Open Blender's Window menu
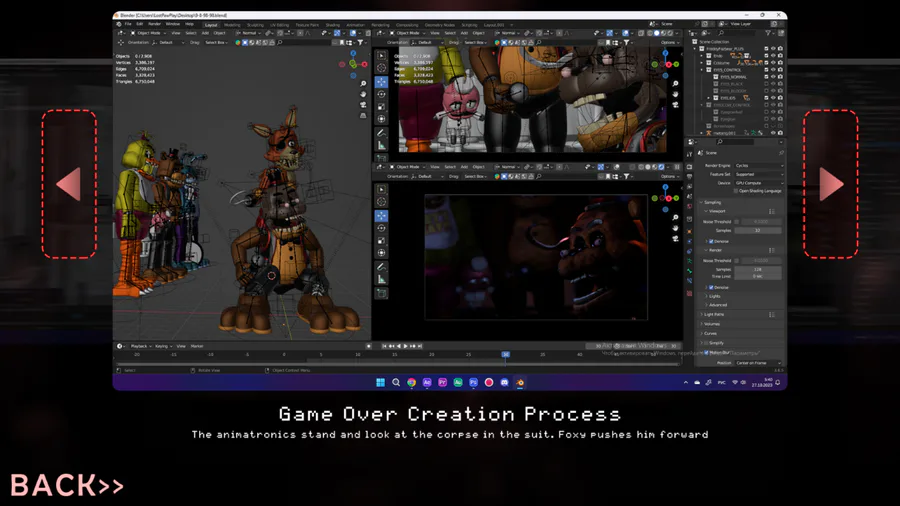This screenshot has height=506, width=900. coord(173,24)
